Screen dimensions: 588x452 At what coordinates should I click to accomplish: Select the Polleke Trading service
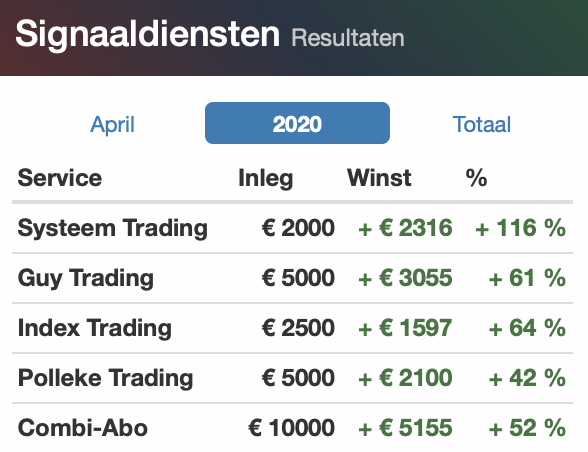point(105,378)
